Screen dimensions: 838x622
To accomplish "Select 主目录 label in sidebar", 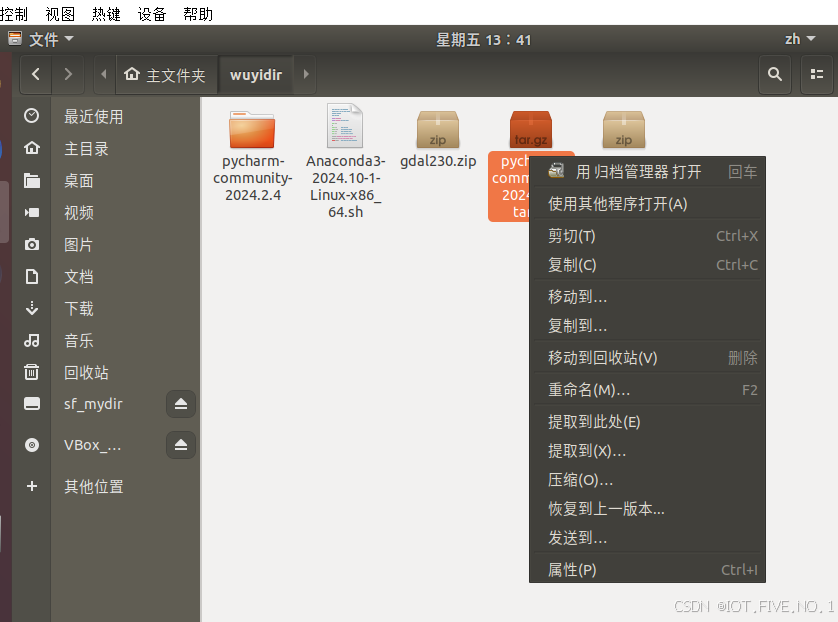I will point(86,149).
